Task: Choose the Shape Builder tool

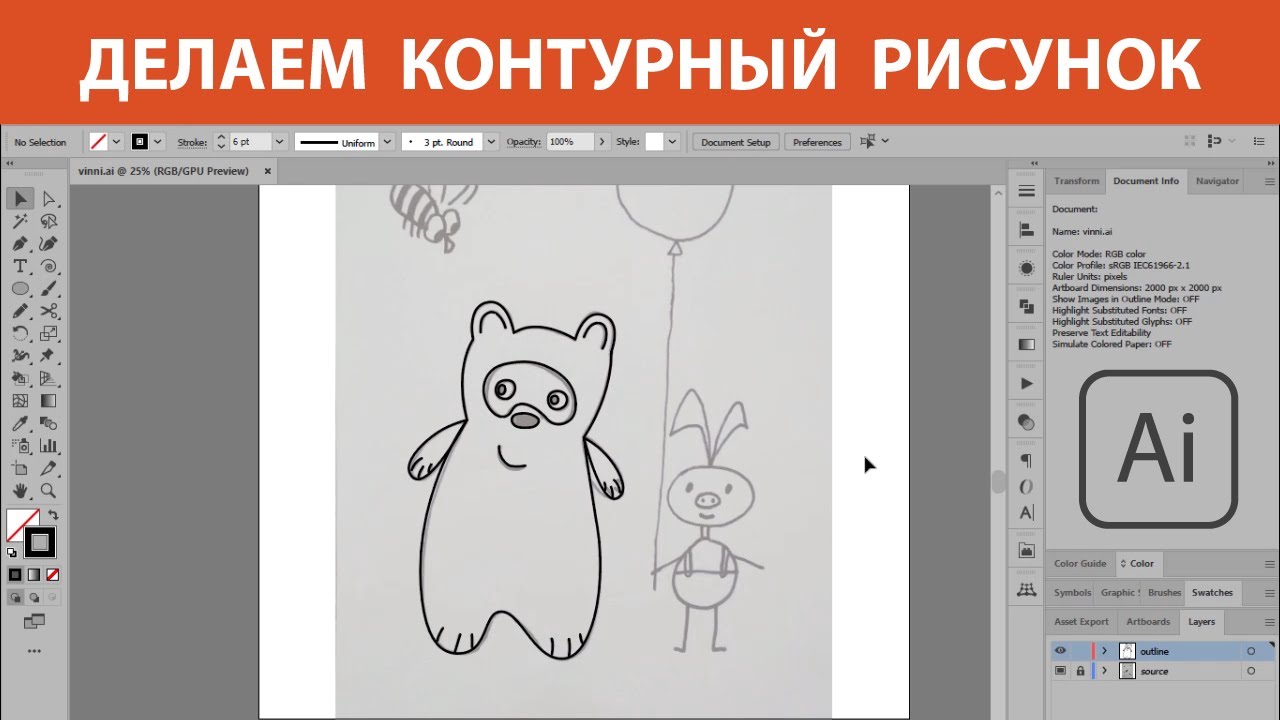Action: (x=20, y=379)
